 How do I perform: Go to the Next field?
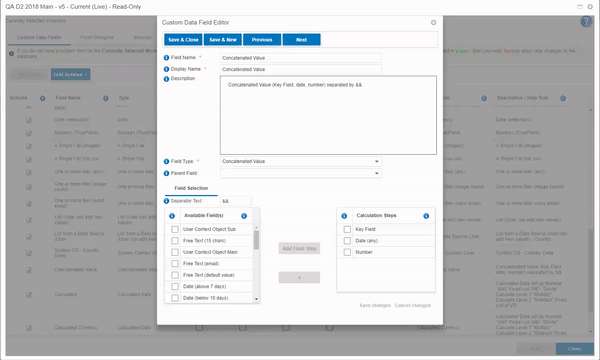[302, 40]
